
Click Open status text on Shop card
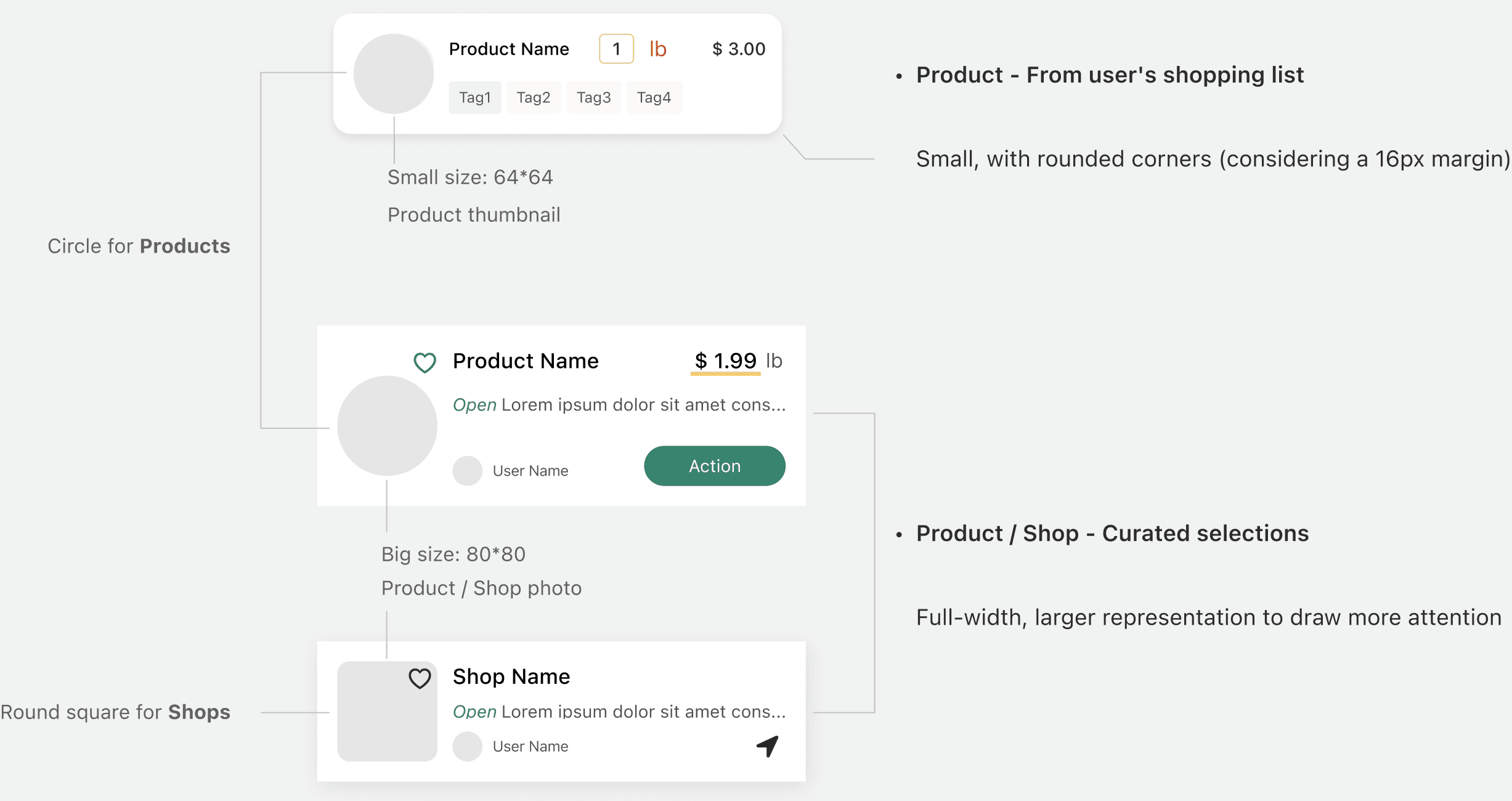pyautogui.click(x=474, y=712)
